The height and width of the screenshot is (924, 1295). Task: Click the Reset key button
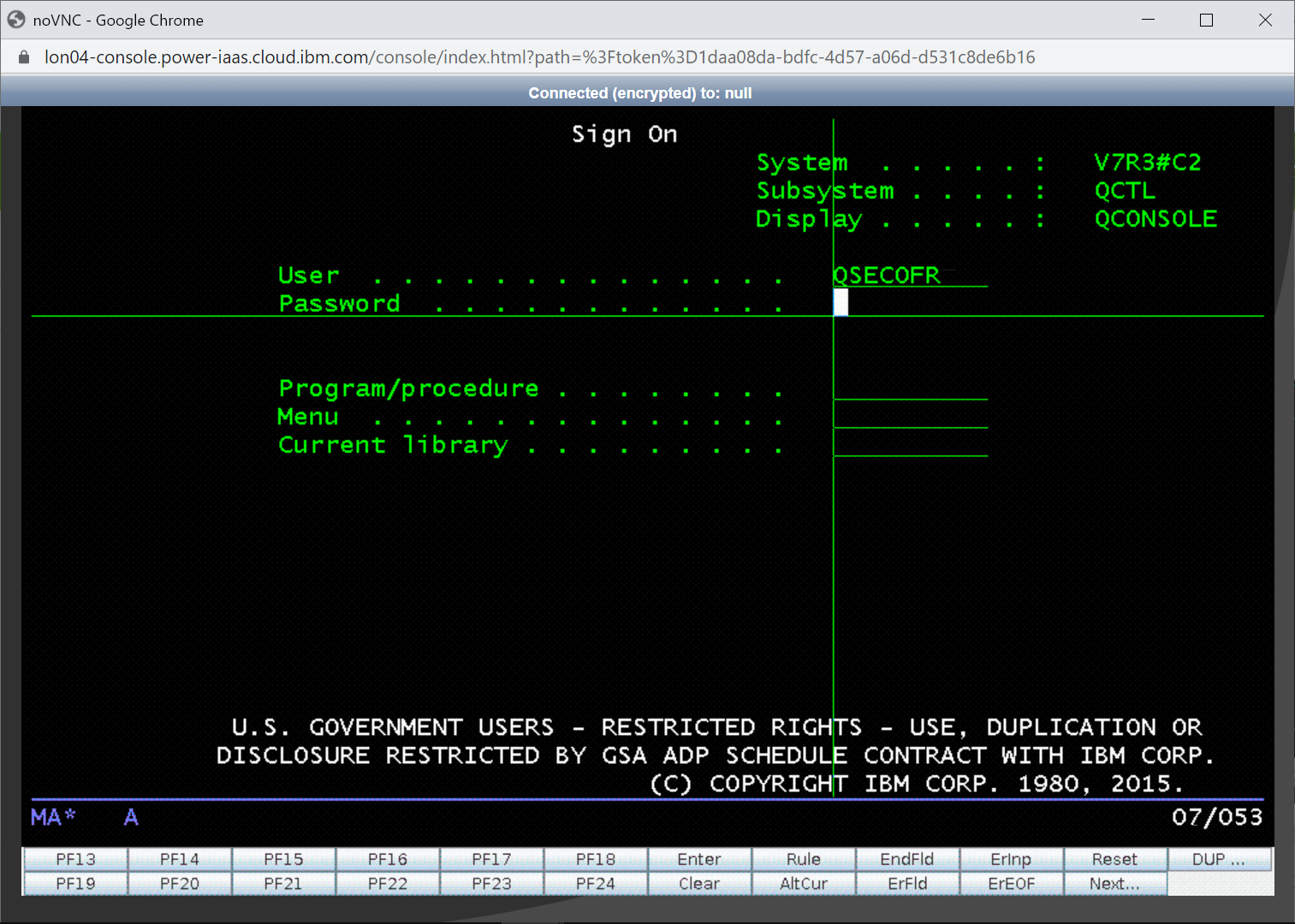pyautogui.click(x=1115, y=859)
